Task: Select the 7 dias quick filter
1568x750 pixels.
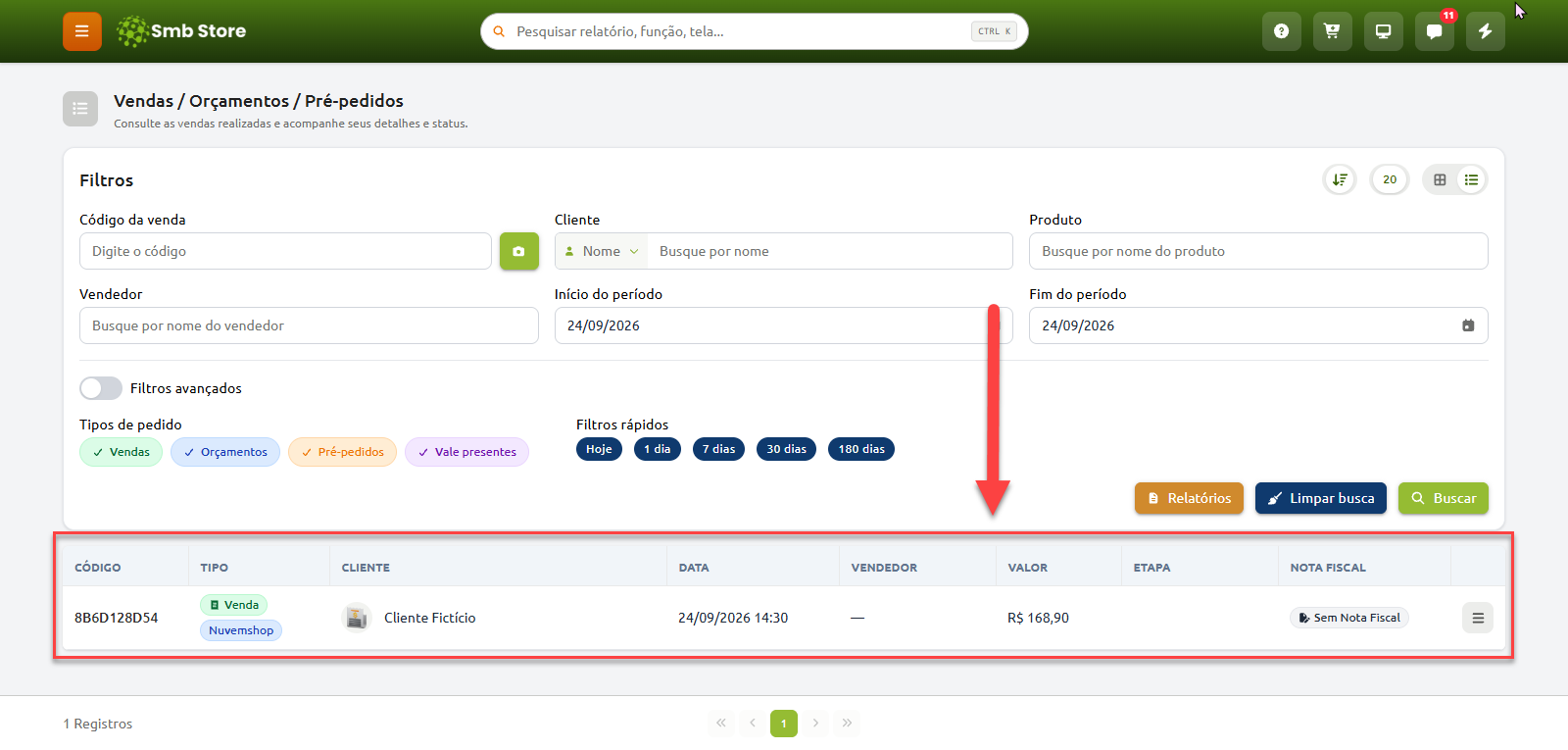Action: [718, 449]
